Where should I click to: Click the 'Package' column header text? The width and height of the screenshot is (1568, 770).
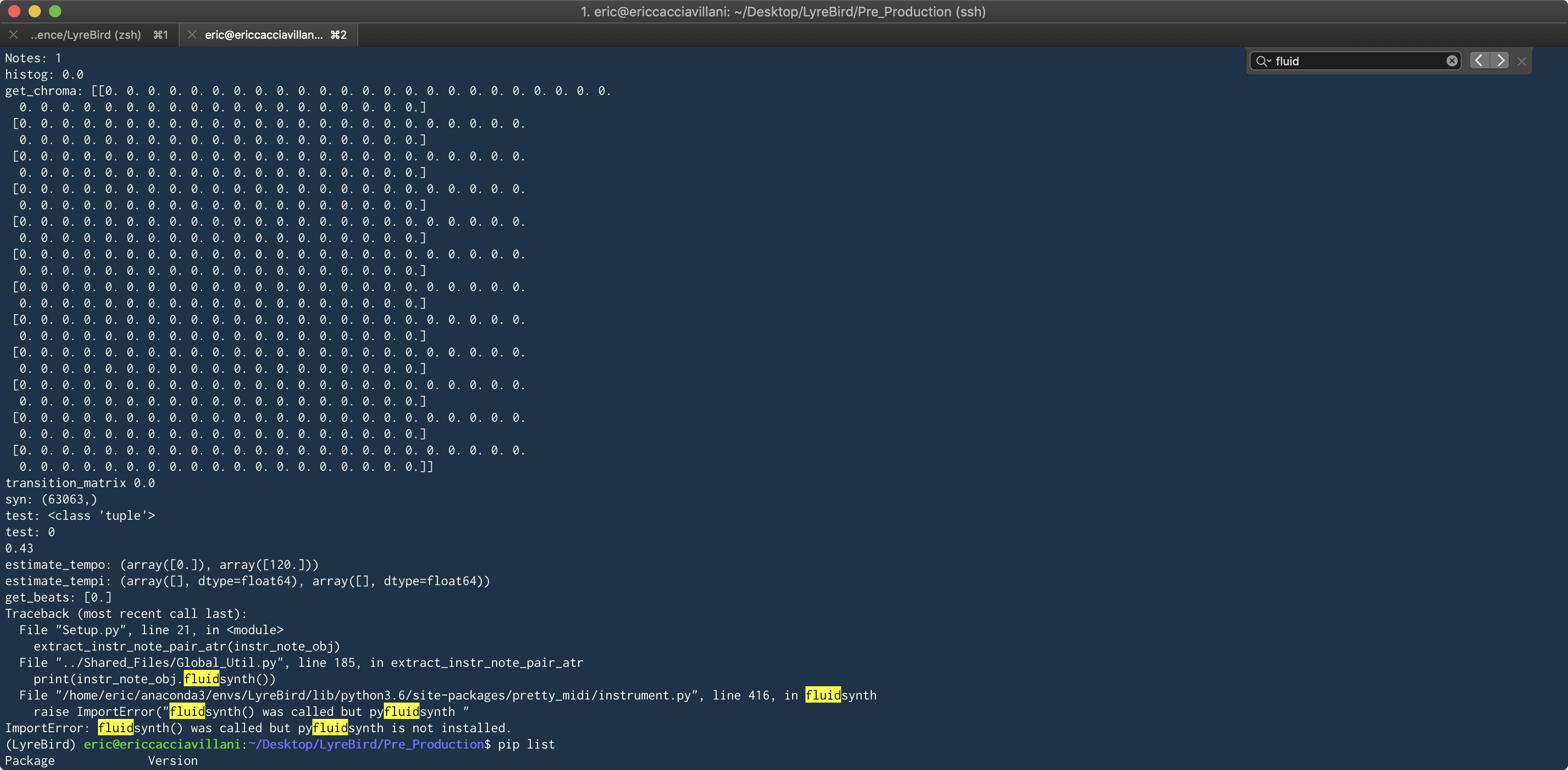tap(30, 760)
